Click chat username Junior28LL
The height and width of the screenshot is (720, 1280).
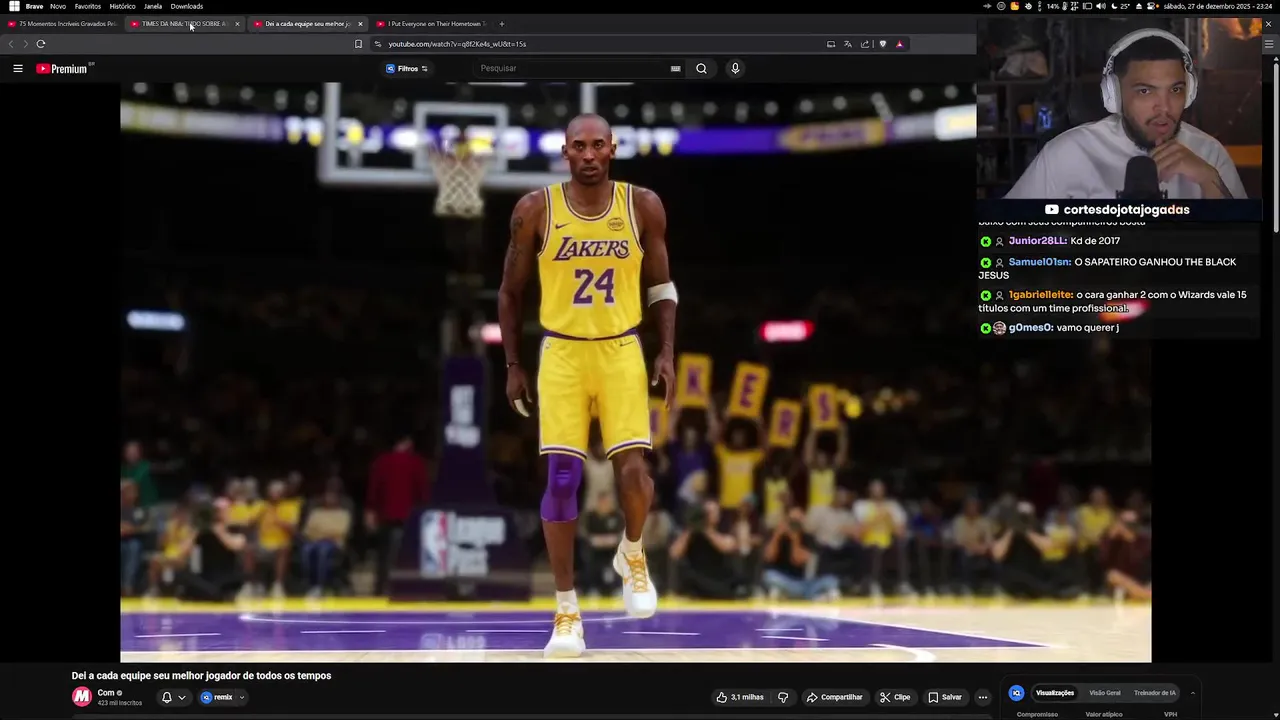(1037, 241)
